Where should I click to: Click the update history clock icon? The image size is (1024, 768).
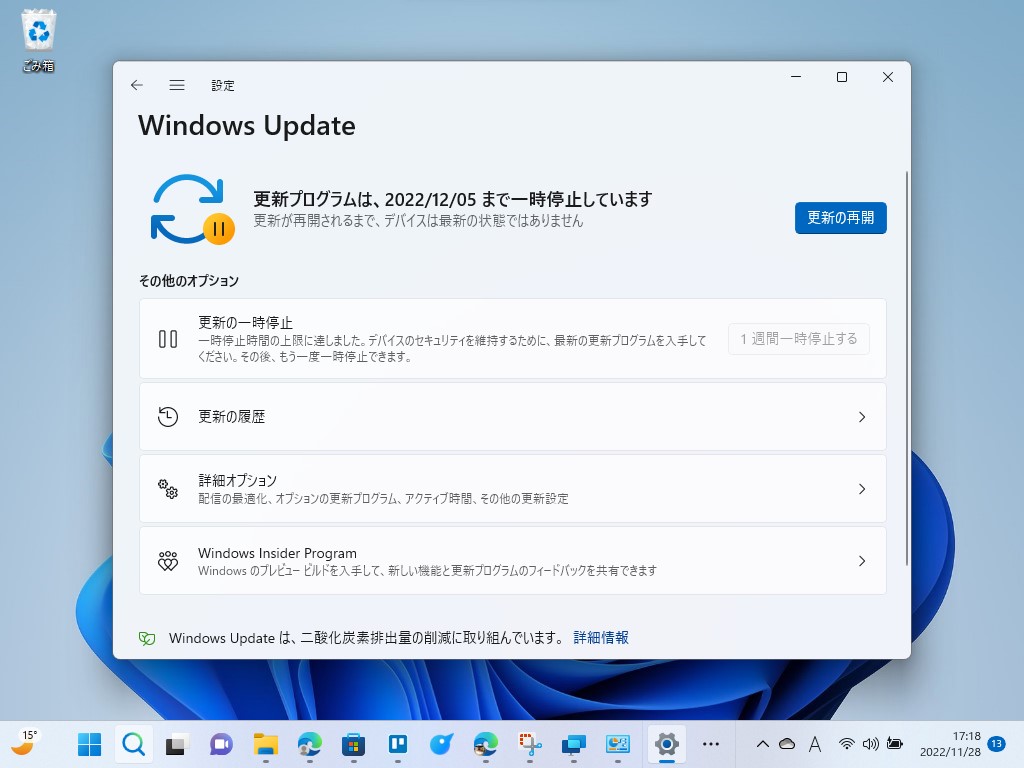(168, 416)
